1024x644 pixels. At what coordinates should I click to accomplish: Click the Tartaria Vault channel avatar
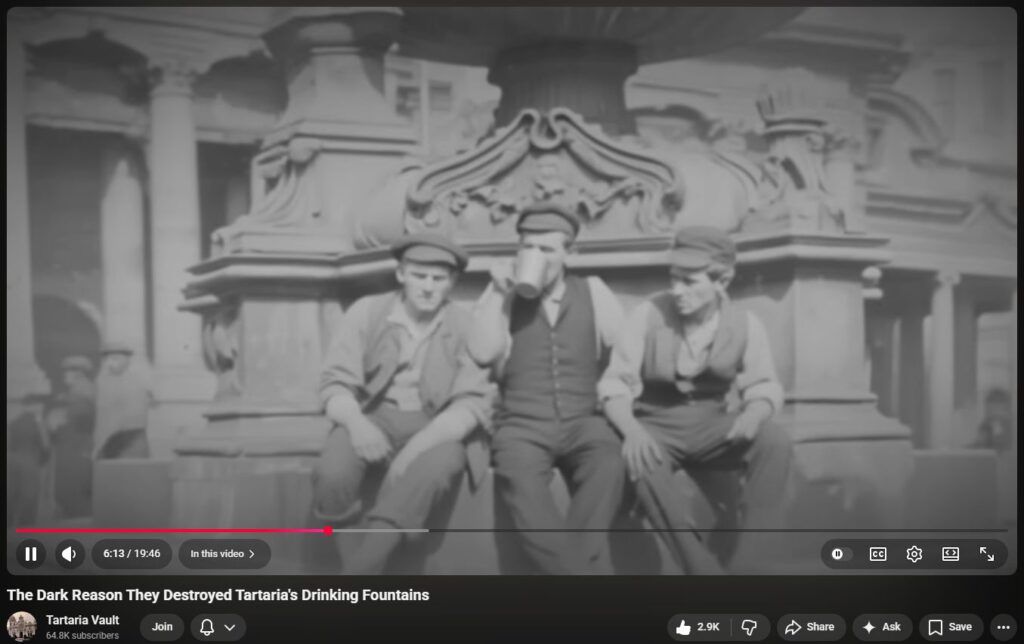[x=22, y=627]
